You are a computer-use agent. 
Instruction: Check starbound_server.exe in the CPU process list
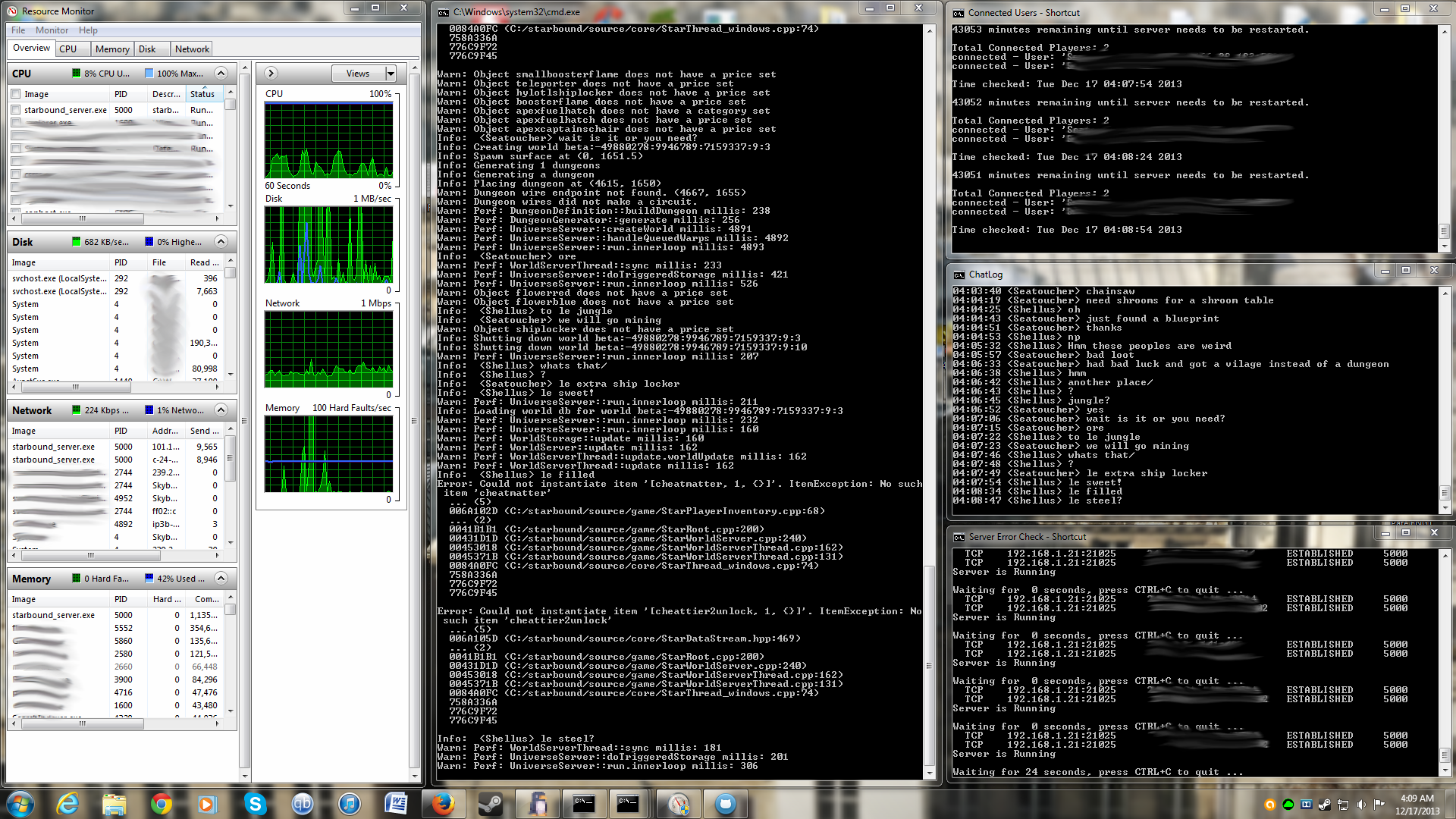tap(15, 110)
